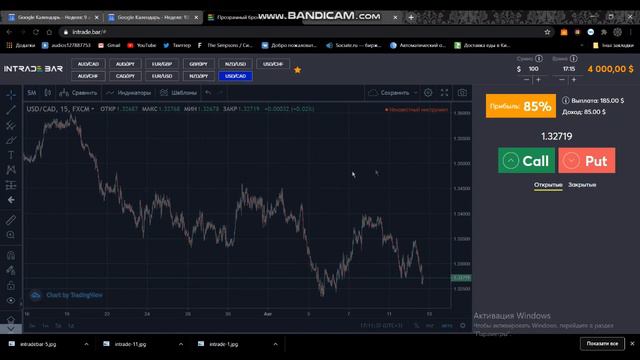
Task: Click the red Put button
Action: [587, 160]
